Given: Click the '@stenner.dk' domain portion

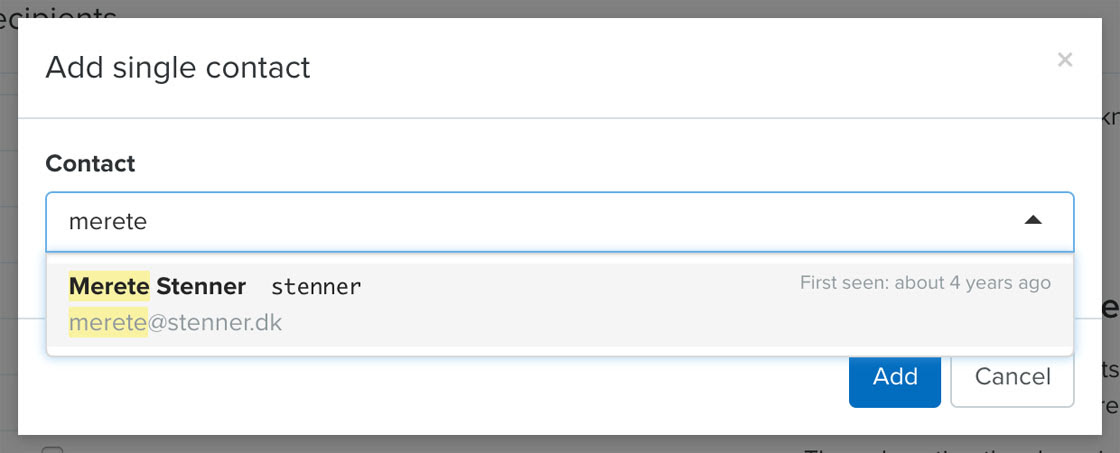Looking at the screenshot, I should (215, 324).
